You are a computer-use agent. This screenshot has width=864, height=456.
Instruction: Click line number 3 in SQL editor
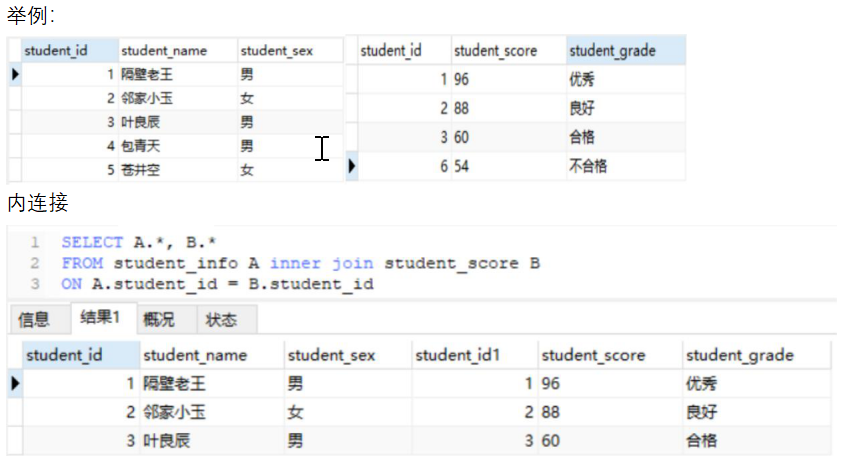point(35,284)
